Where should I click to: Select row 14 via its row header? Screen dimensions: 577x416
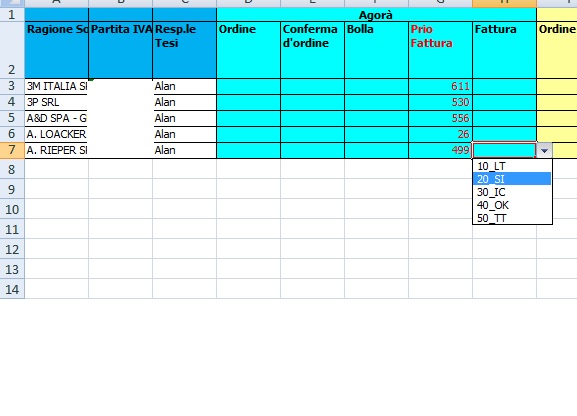coord(12,289)
